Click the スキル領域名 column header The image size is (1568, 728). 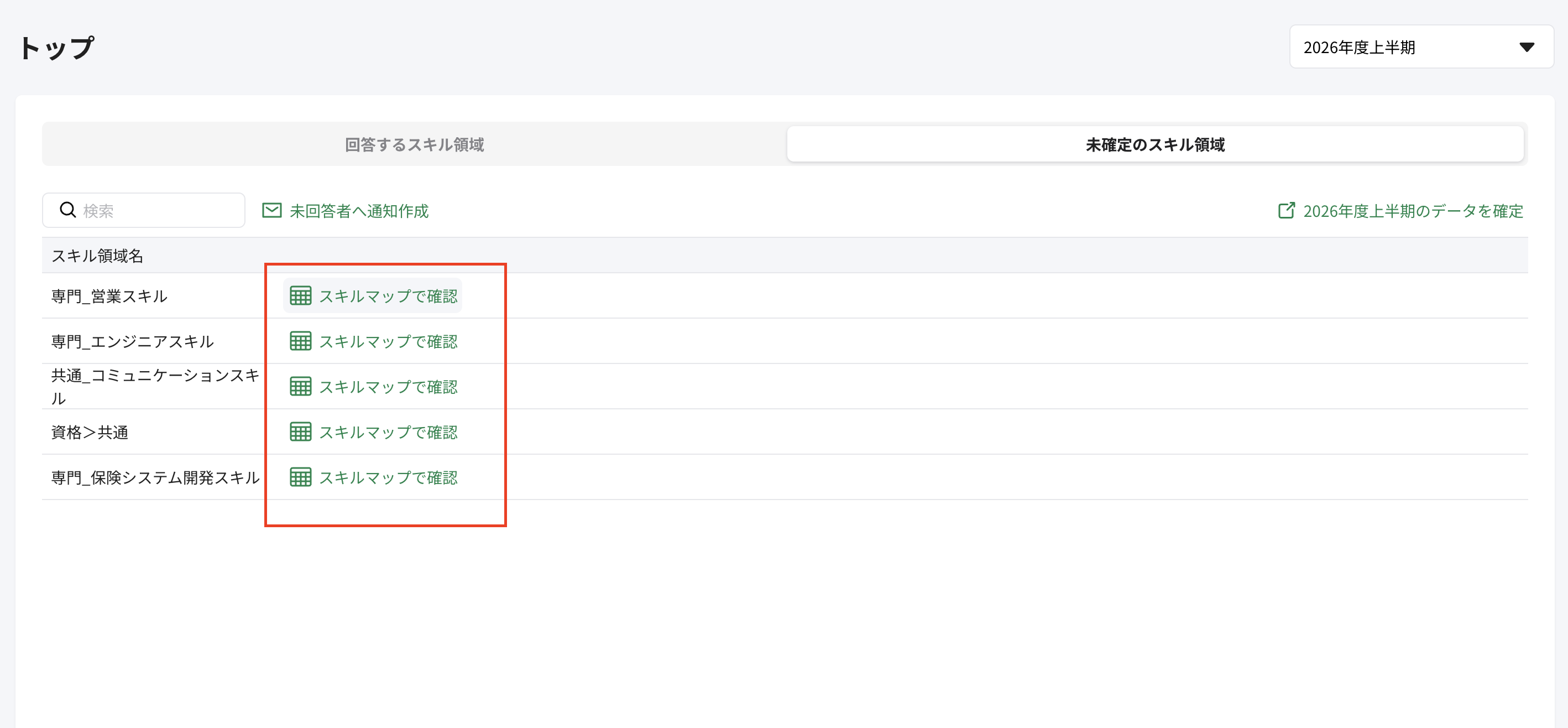point(97,255)
